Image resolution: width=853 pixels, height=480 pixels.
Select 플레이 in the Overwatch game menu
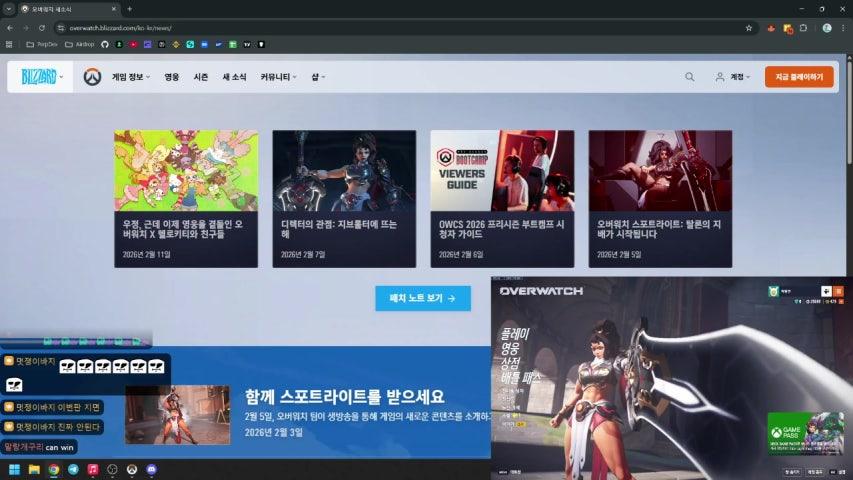(x=515, y=334)
